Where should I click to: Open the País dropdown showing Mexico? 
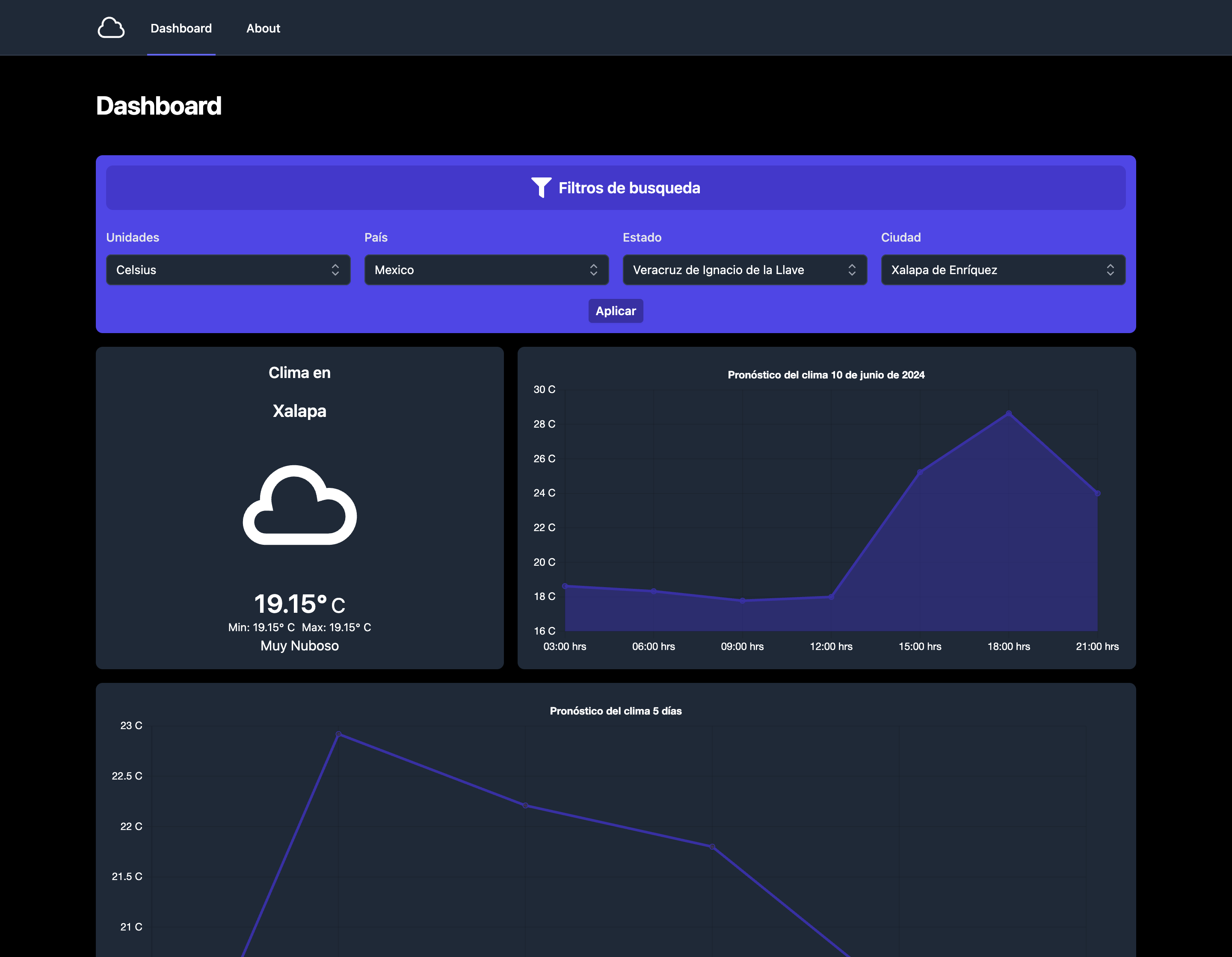pos(486,269)
